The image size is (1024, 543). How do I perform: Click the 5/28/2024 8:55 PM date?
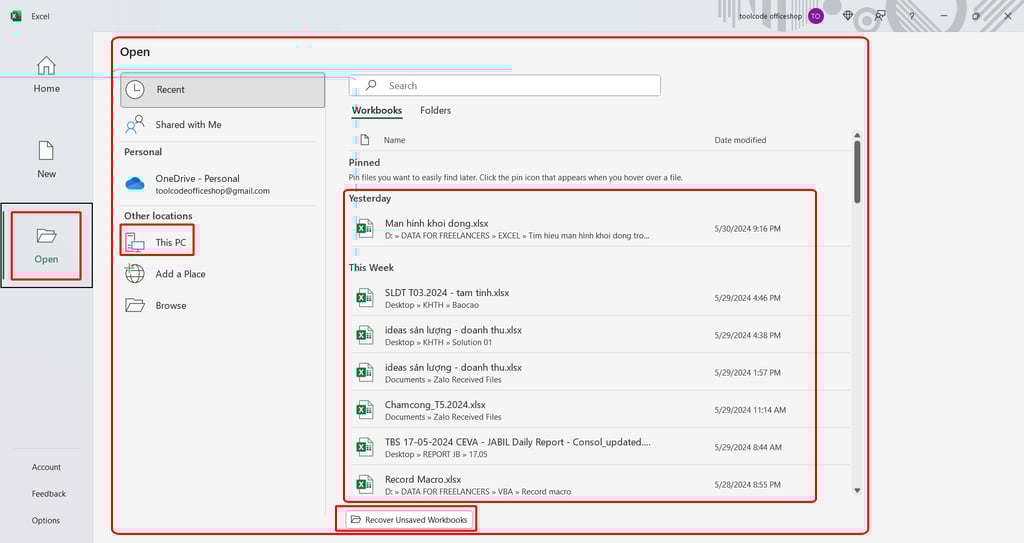(x=747, y=484)
